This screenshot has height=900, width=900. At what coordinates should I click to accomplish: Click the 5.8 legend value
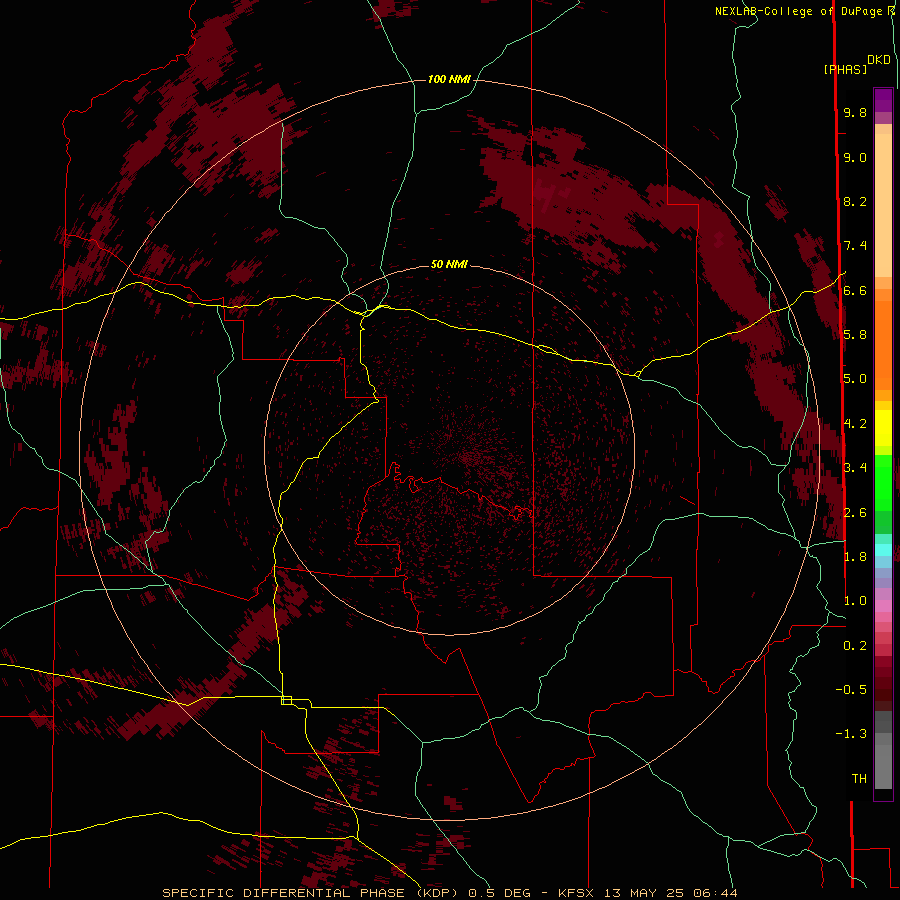(855, 335)
